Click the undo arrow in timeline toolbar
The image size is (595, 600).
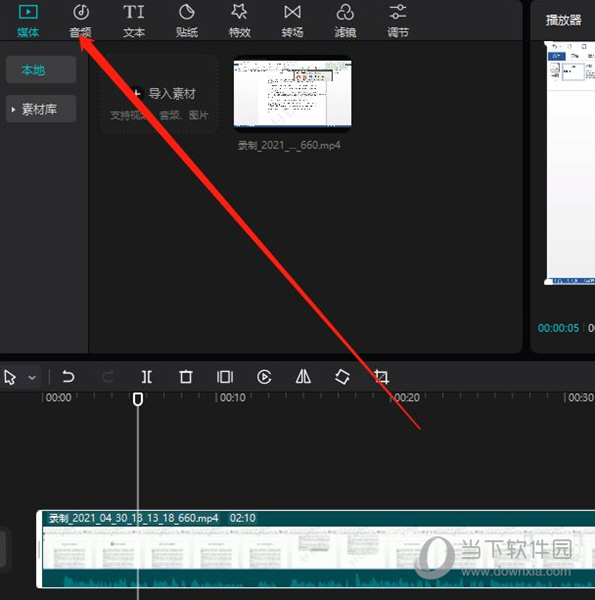pos(68,377)
